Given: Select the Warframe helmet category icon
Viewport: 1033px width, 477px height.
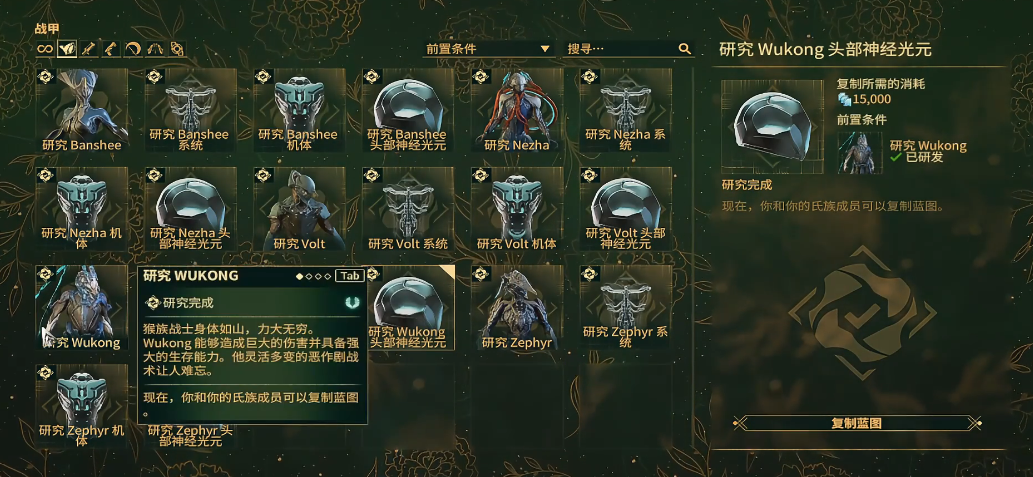Looking at the screenshot, I should click(67, 49).
